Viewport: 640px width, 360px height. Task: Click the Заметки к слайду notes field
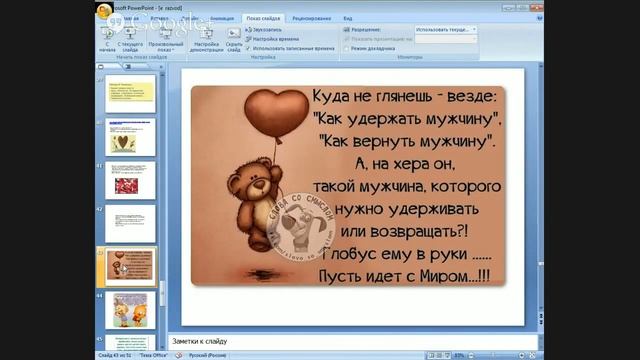[353, 341]
